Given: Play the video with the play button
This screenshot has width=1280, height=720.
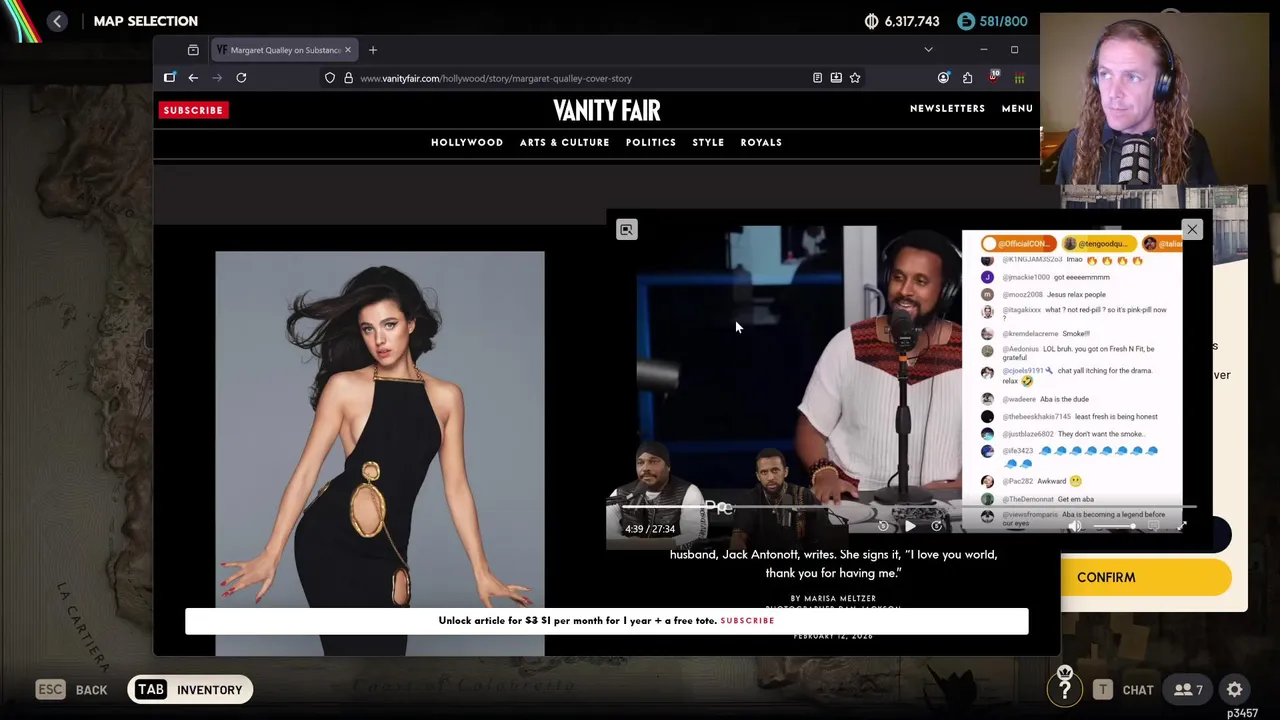Looking at the screenshot, I should [x=910, y=526].
